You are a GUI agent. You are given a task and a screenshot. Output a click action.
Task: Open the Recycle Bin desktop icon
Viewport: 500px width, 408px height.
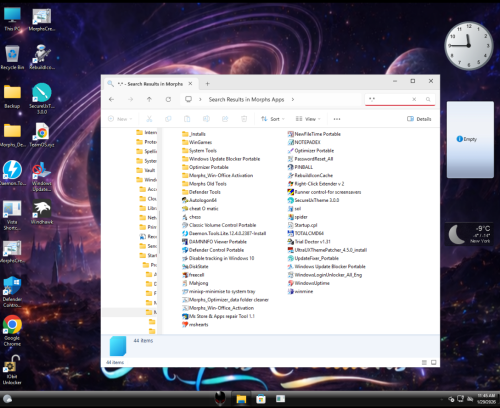[x=12, y=57]
